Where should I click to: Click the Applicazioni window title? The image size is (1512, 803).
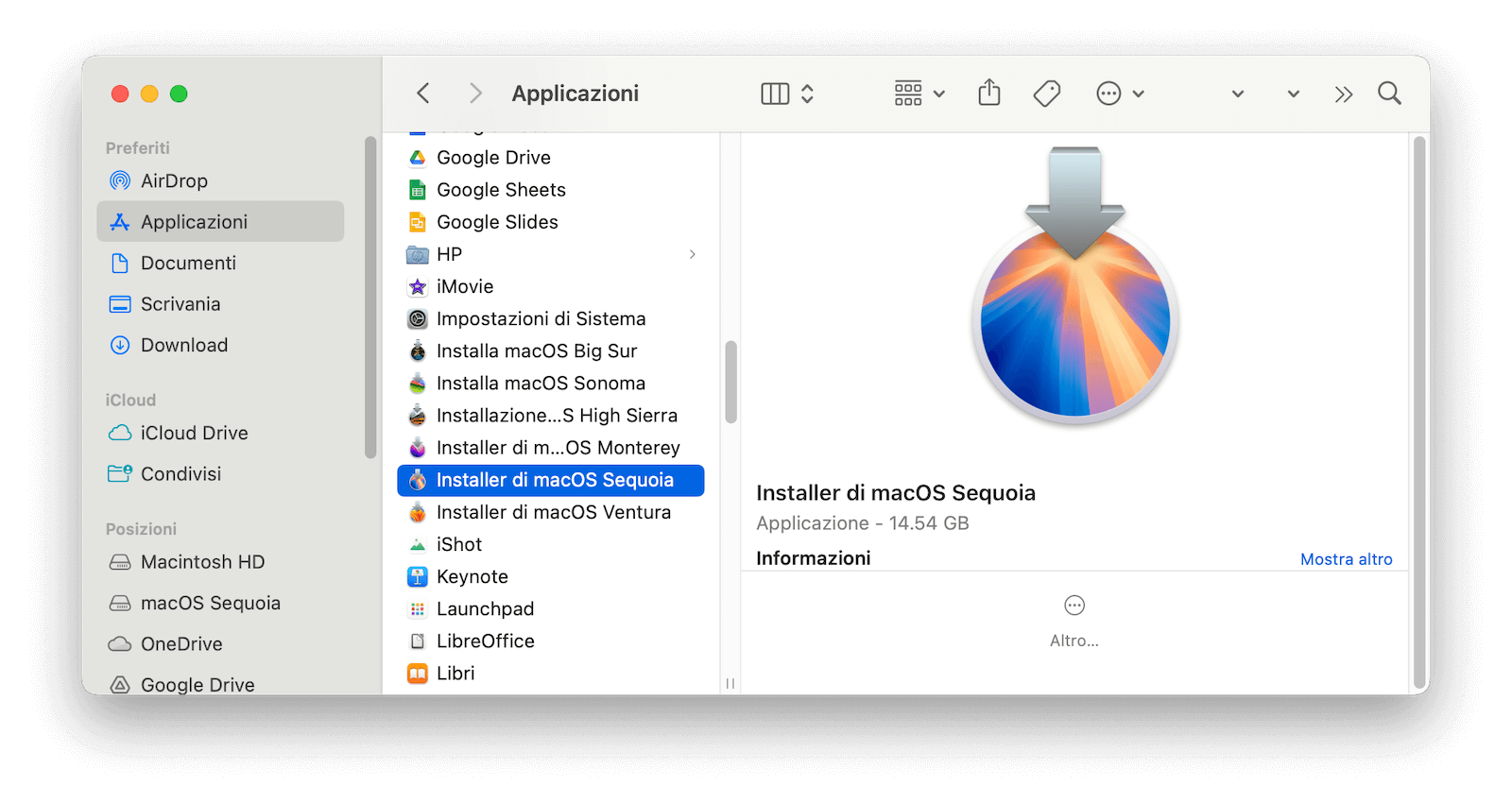tap(576, 94)
